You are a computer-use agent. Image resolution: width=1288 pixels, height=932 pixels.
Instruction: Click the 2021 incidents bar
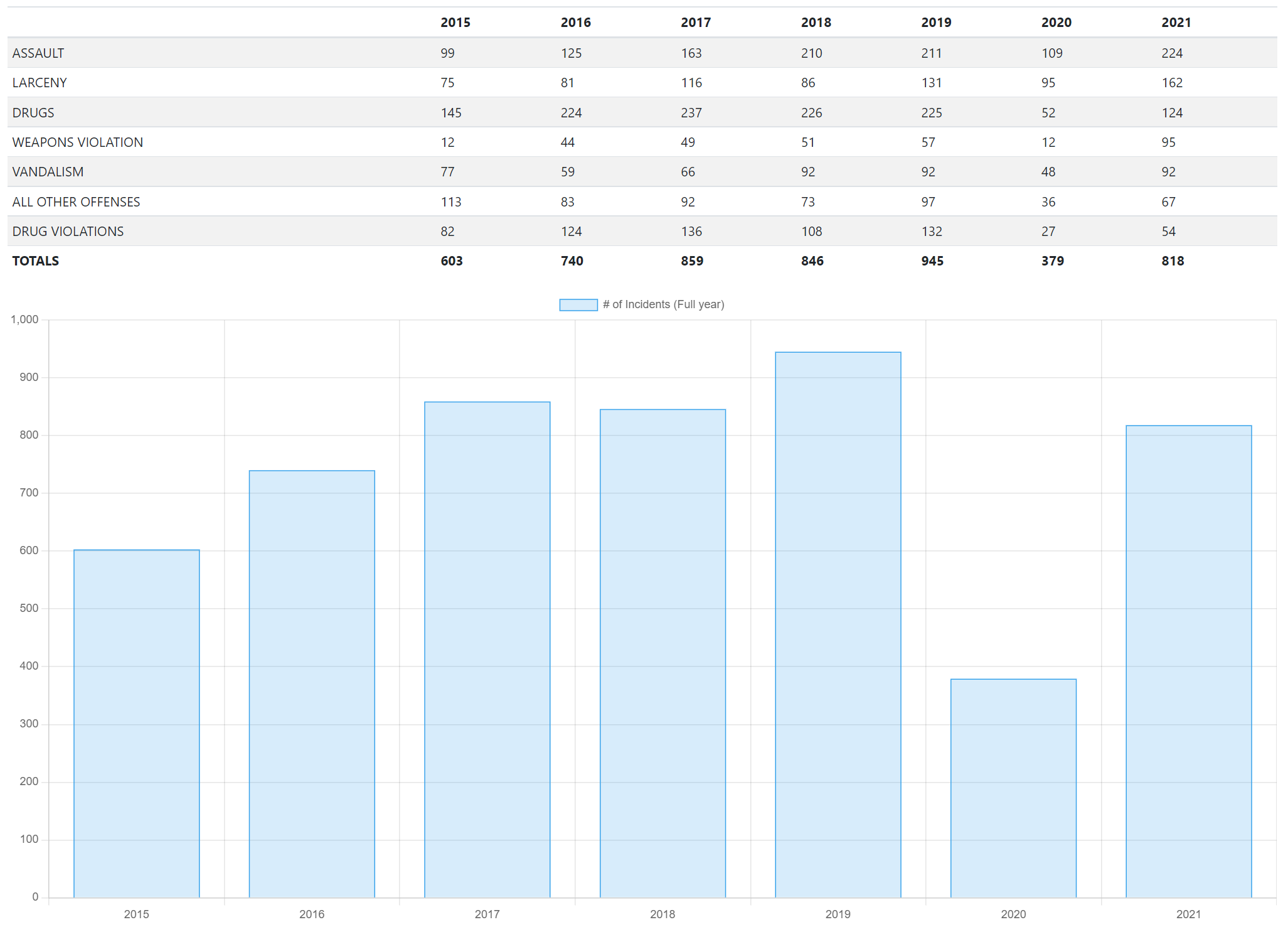1188,661
